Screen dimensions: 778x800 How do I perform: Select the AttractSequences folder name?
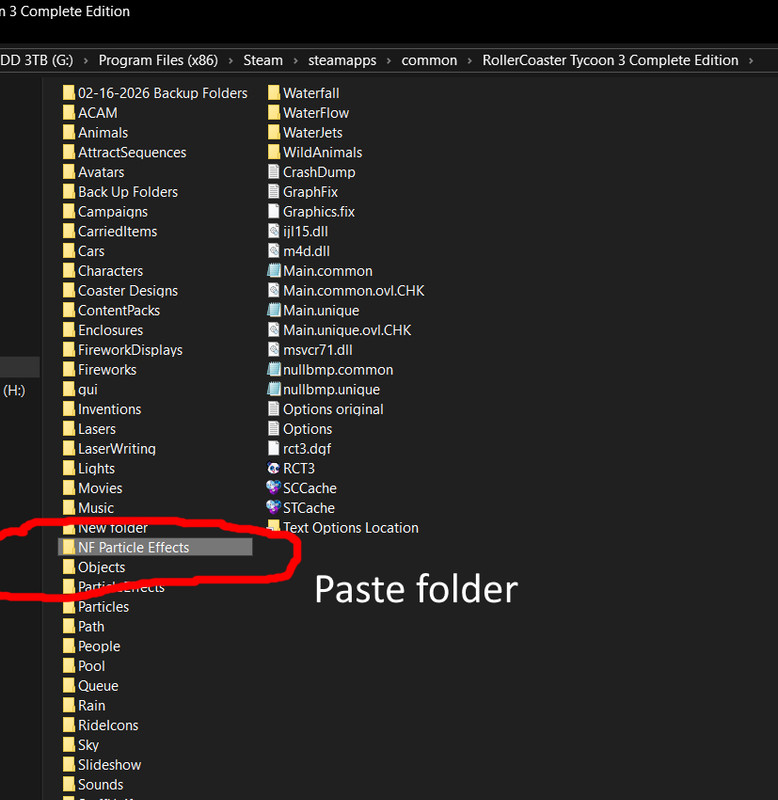pyautogui.click(x=132, y=152)
